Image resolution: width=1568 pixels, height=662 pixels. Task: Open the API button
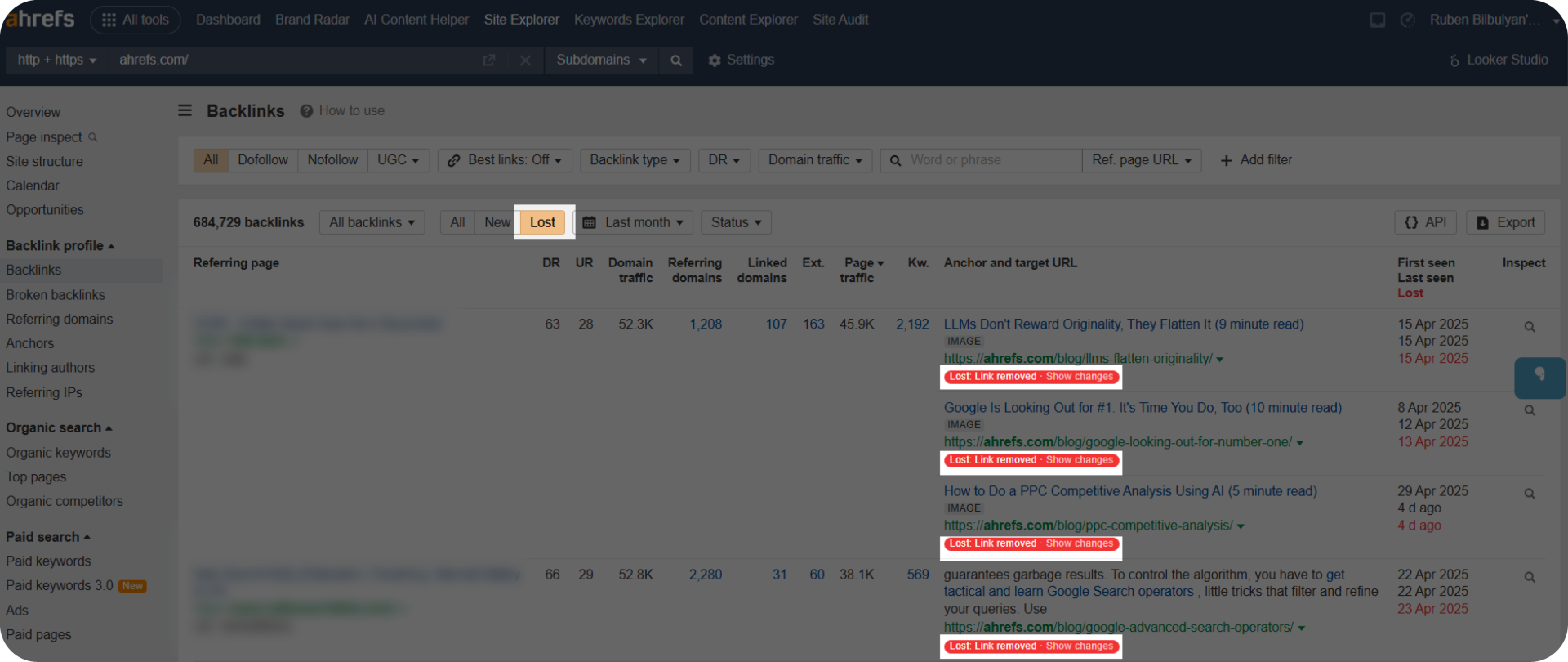(1426, 222)
